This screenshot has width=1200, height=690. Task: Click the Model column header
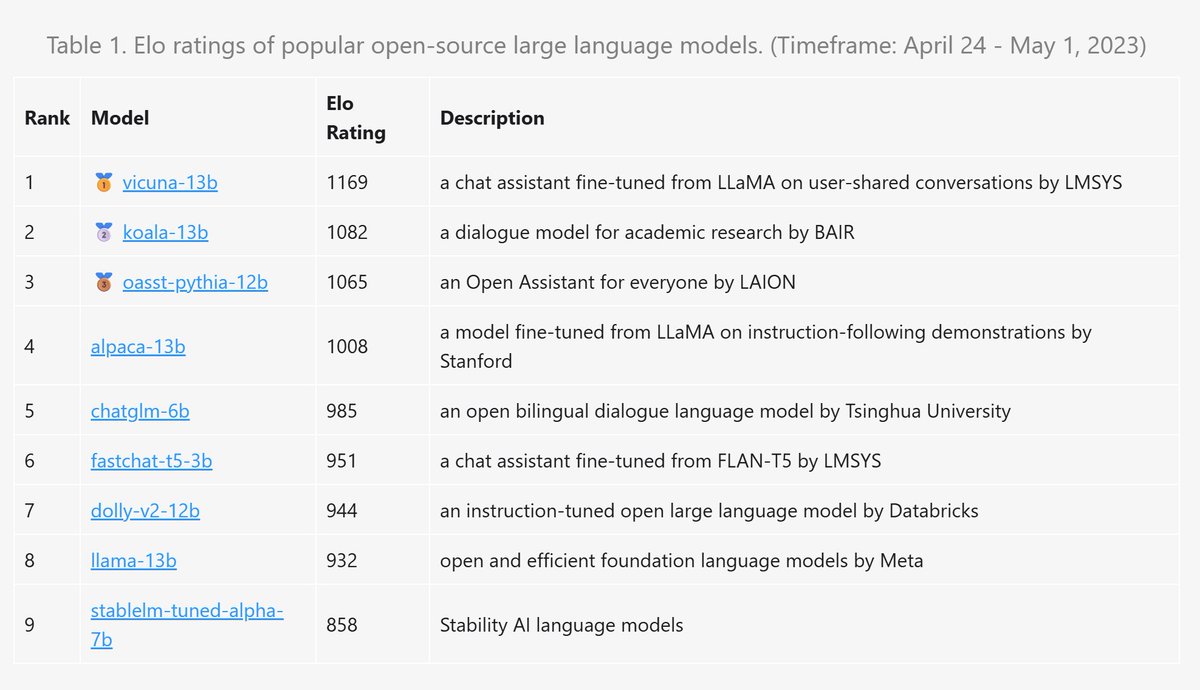[120, 118]
